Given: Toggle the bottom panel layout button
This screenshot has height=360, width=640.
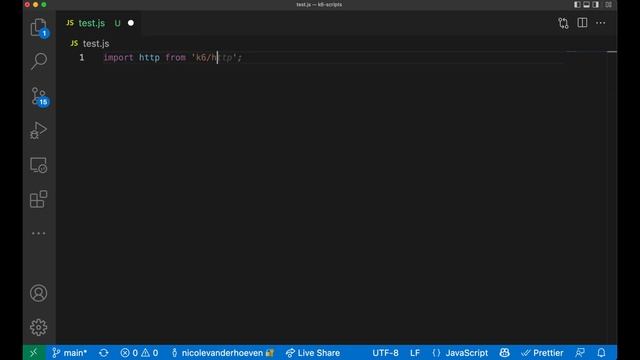Looking at the screenshot, I should click(x=587, y=4).
